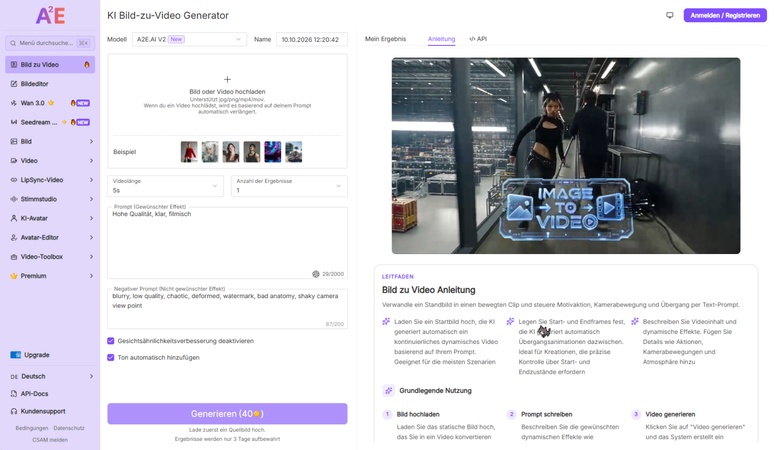774x450 pixels.
Task: Click the LipSync-Video icon
Action: 14,180
